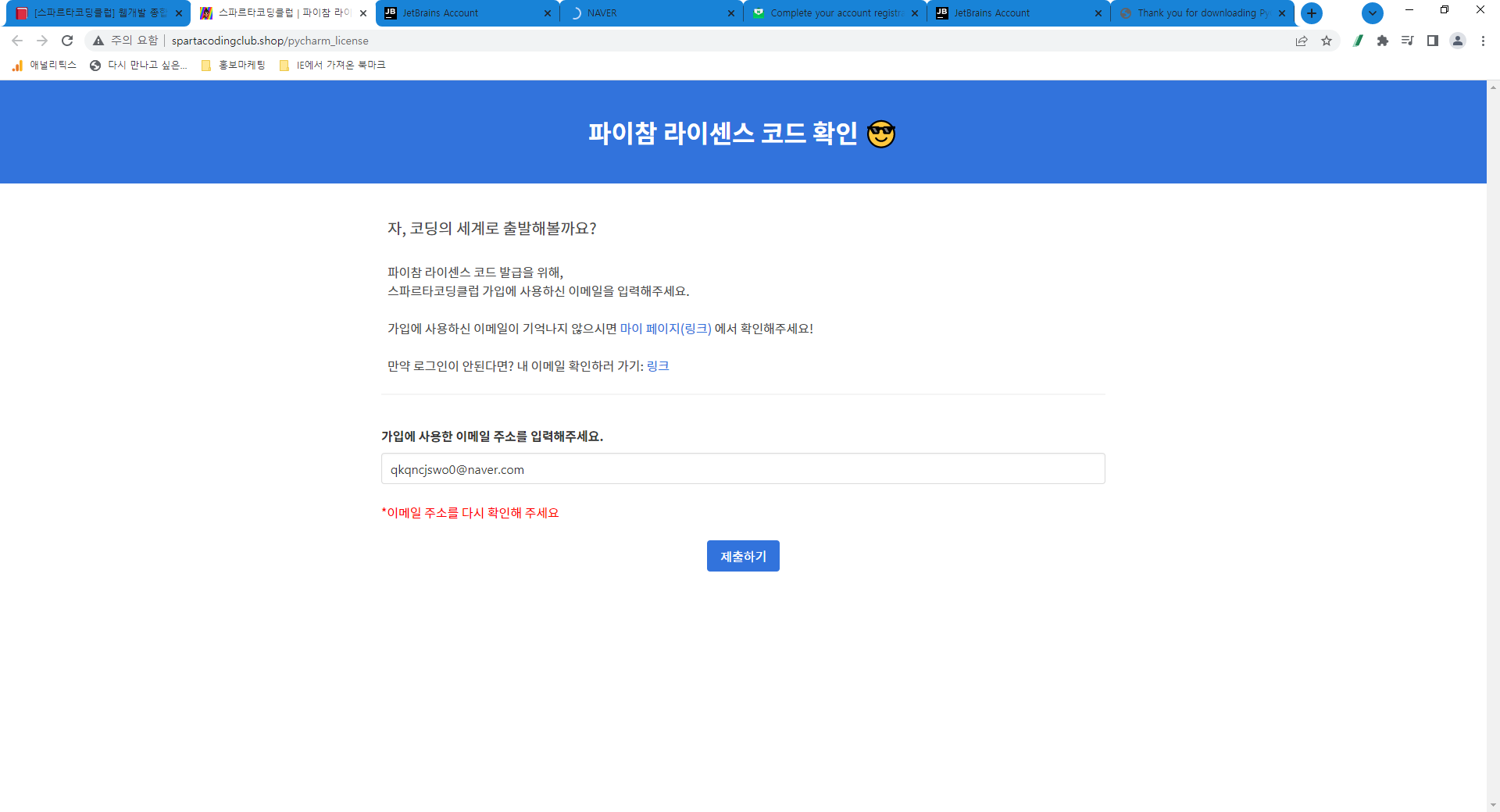Click the red 이메일 주소를 다시 확인해 주세요 message
Screen dimensions: 1500x812
click(x=470, y=513)
